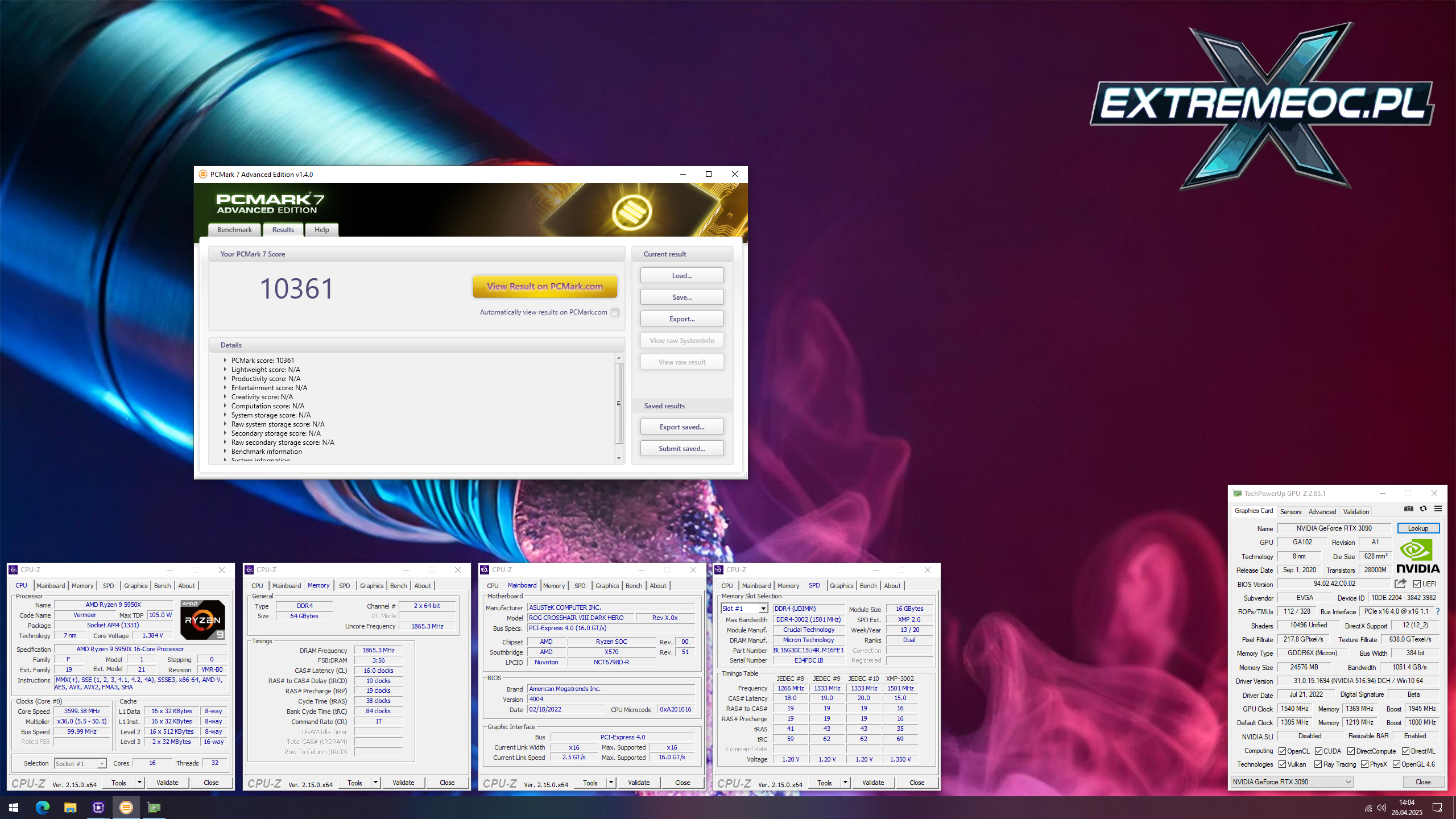This screenshot has width=1456, height=819.
Task: Click the Part Number field BL16G30C15U4R.M16FE1
Action: 808,651
